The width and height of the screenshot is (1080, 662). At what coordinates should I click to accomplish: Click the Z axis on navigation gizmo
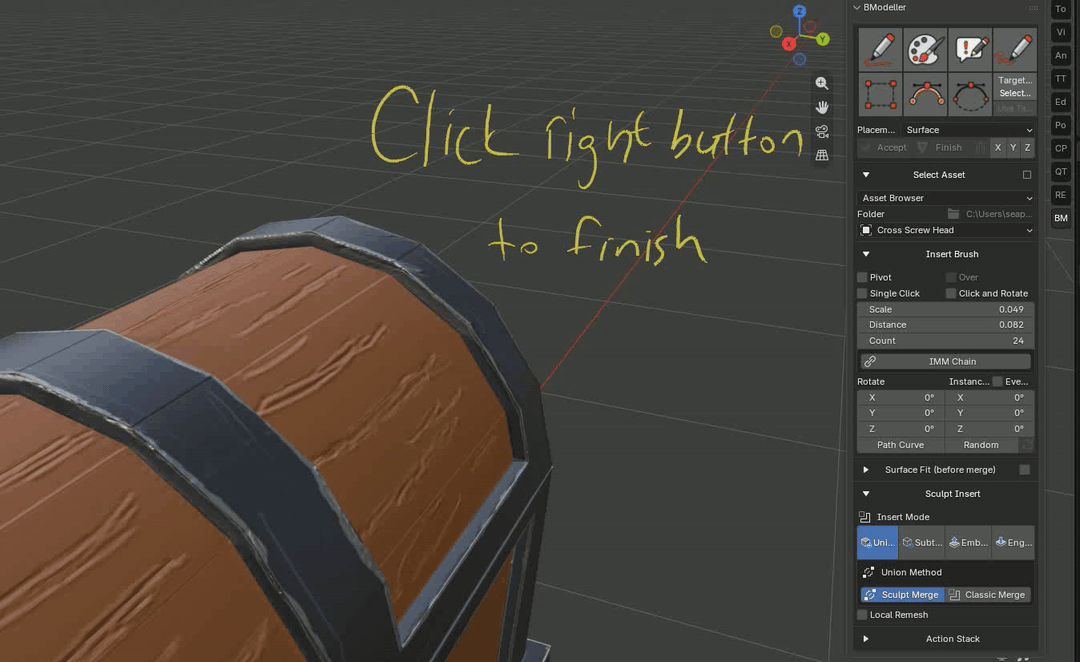point(799,11)
